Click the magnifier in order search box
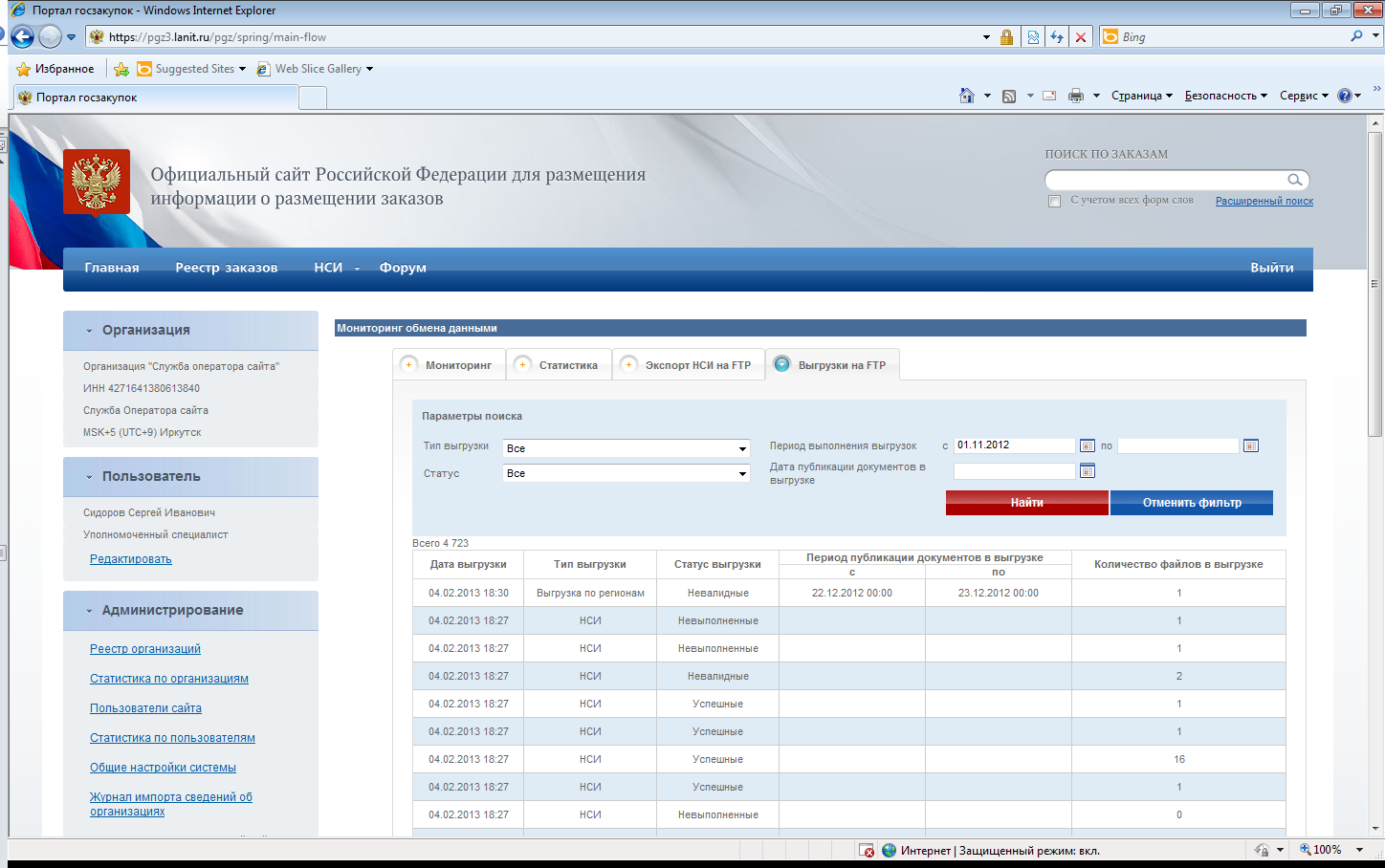Image resolution: width=1385 pixels, height=868 pixels. click(1295, 180)
